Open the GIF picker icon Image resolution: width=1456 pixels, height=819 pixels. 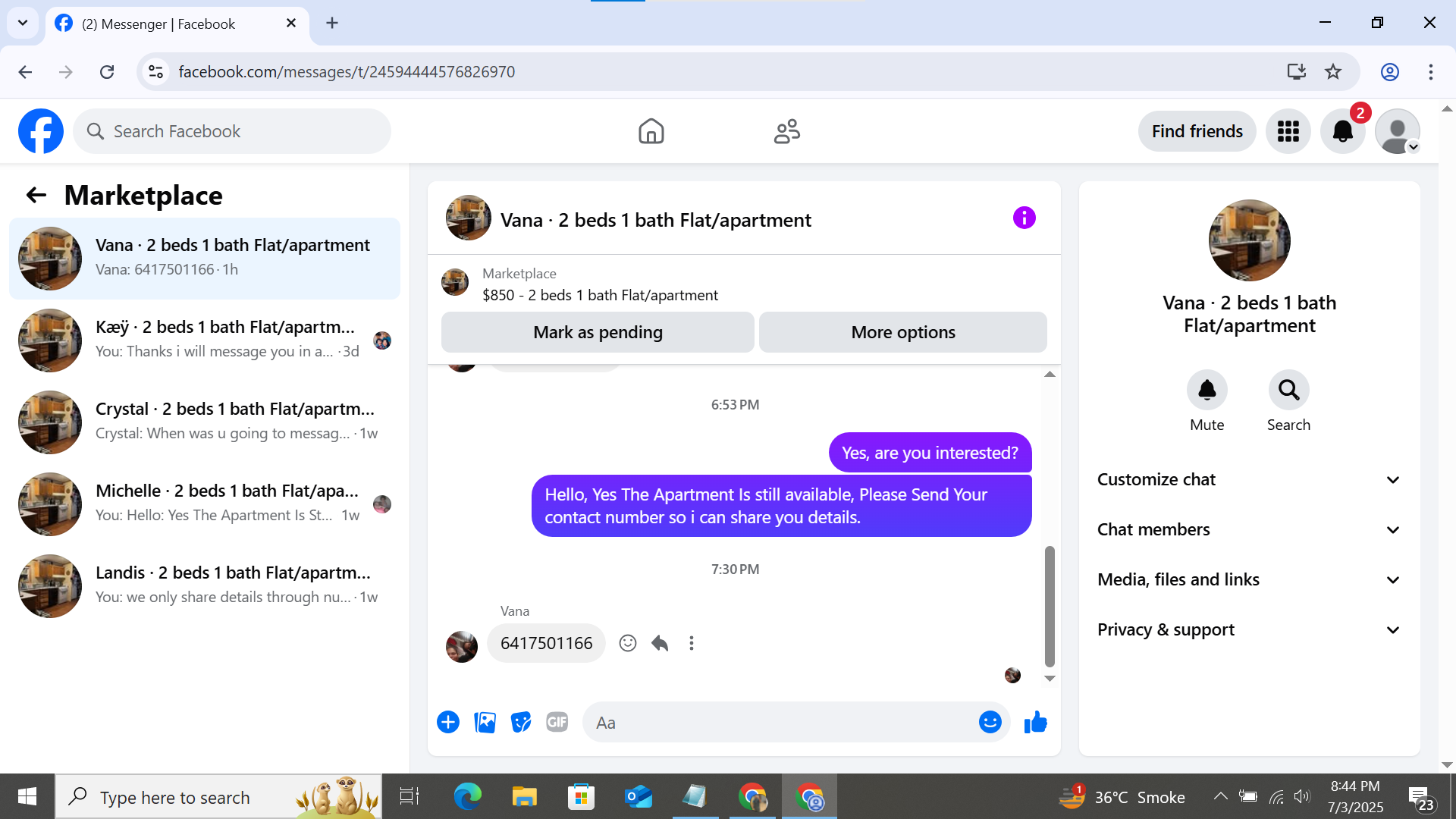click(557, 722)
